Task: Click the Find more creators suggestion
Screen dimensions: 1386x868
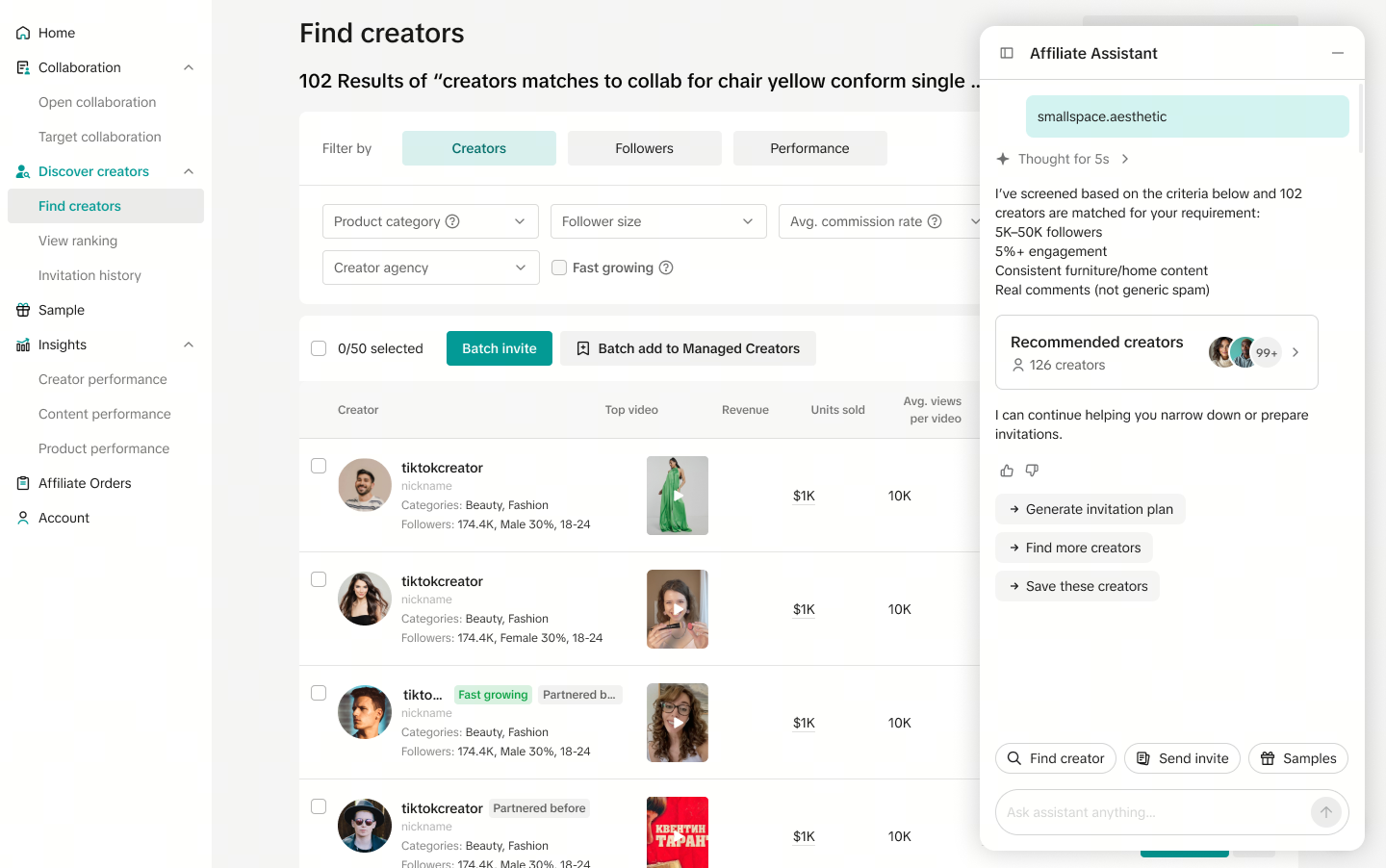Action: [1074, 548]
